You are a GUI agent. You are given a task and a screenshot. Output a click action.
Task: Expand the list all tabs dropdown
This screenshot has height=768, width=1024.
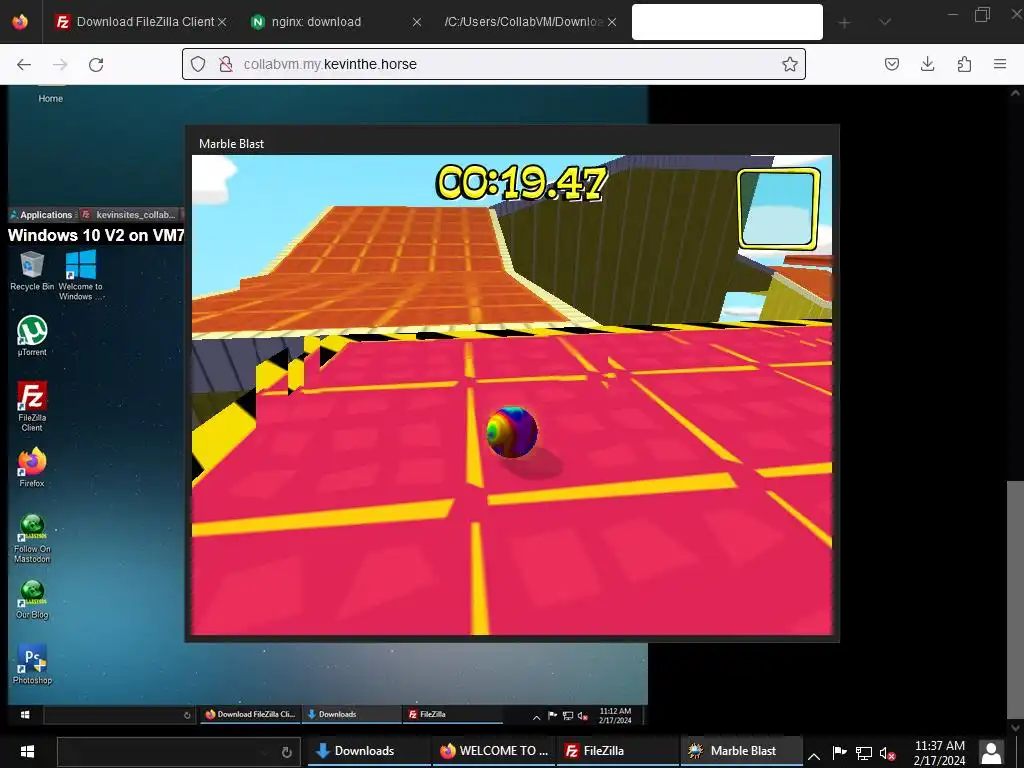pos(885,22)
